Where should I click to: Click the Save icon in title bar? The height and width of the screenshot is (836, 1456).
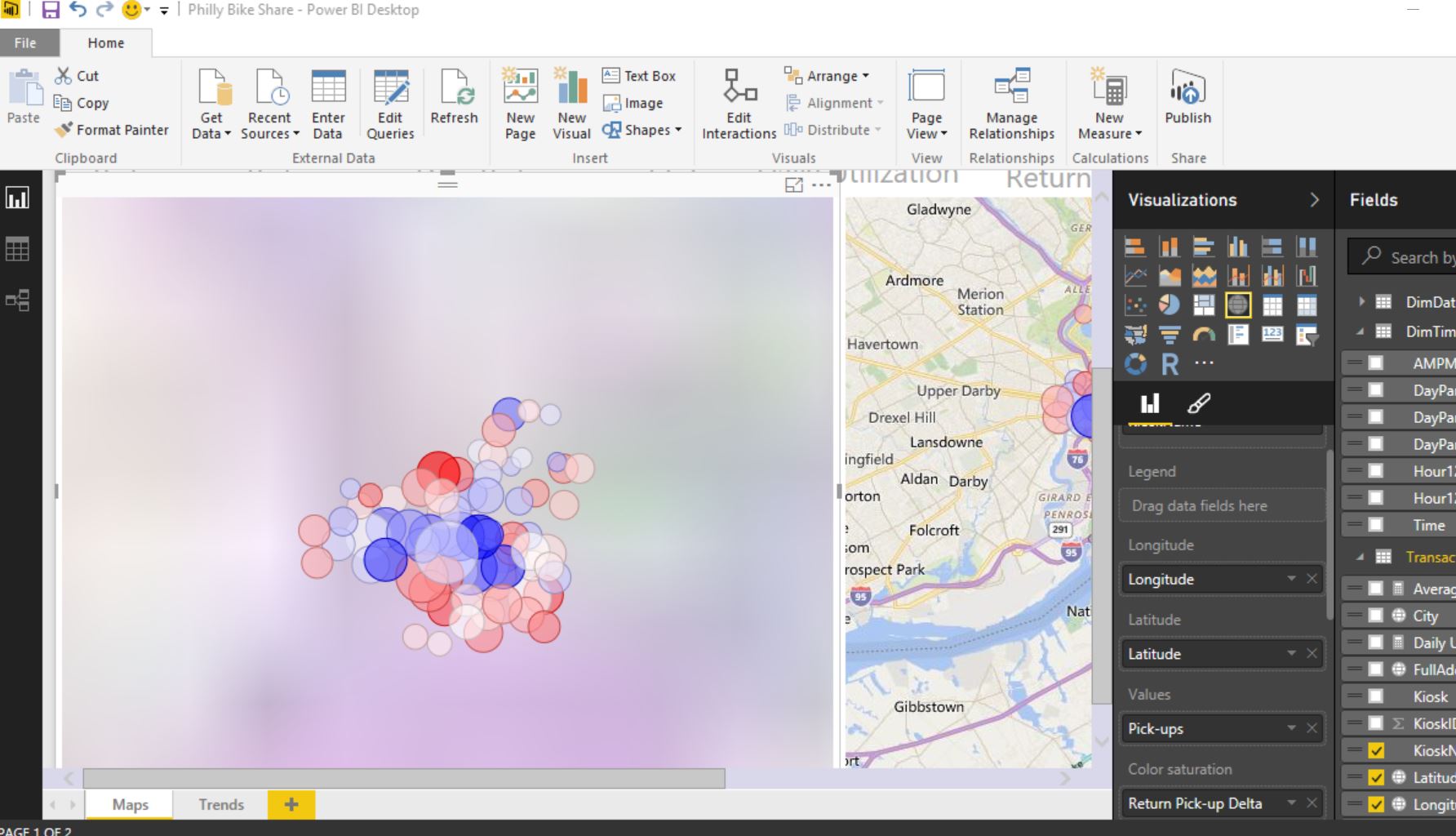(x=51, y=10)
